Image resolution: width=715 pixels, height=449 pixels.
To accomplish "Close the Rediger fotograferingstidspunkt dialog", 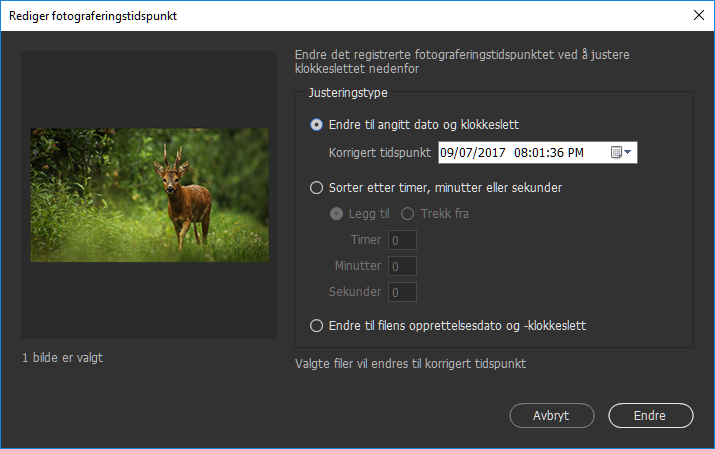I will (x=699, y=15).
